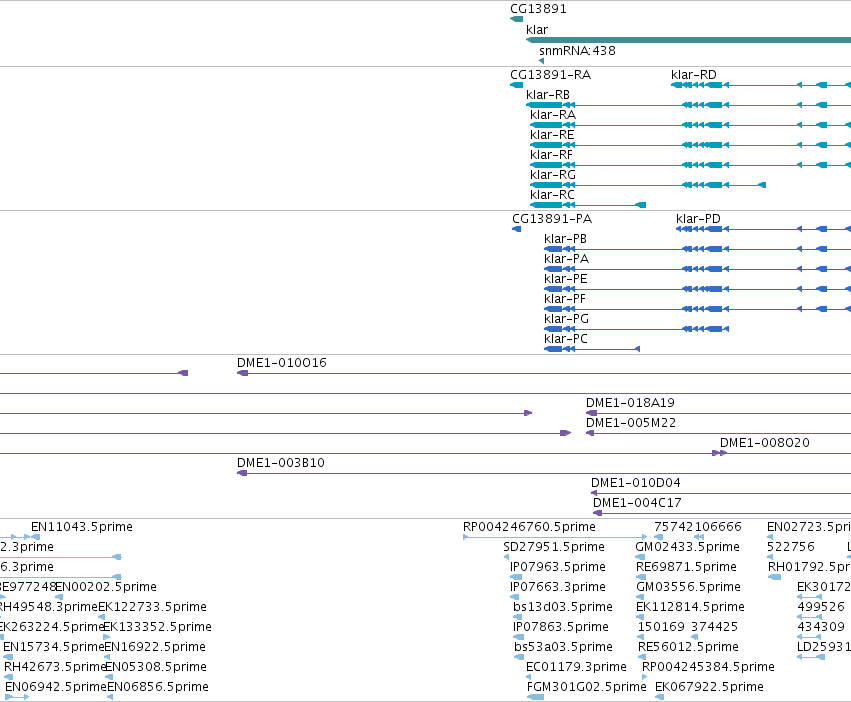Open the klar-RG transcript label

[552, 175]
